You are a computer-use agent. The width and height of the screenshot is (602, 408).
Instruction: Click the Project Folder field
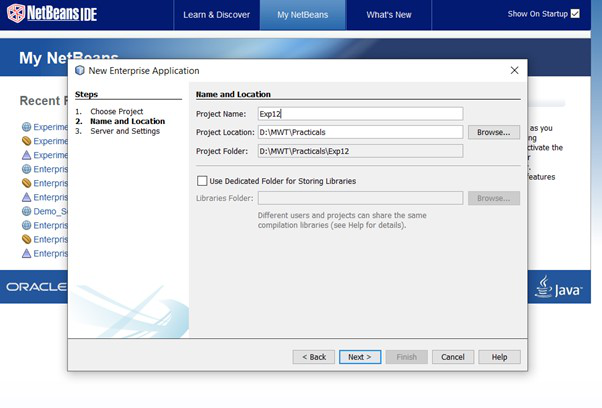(x=361, y=151)
